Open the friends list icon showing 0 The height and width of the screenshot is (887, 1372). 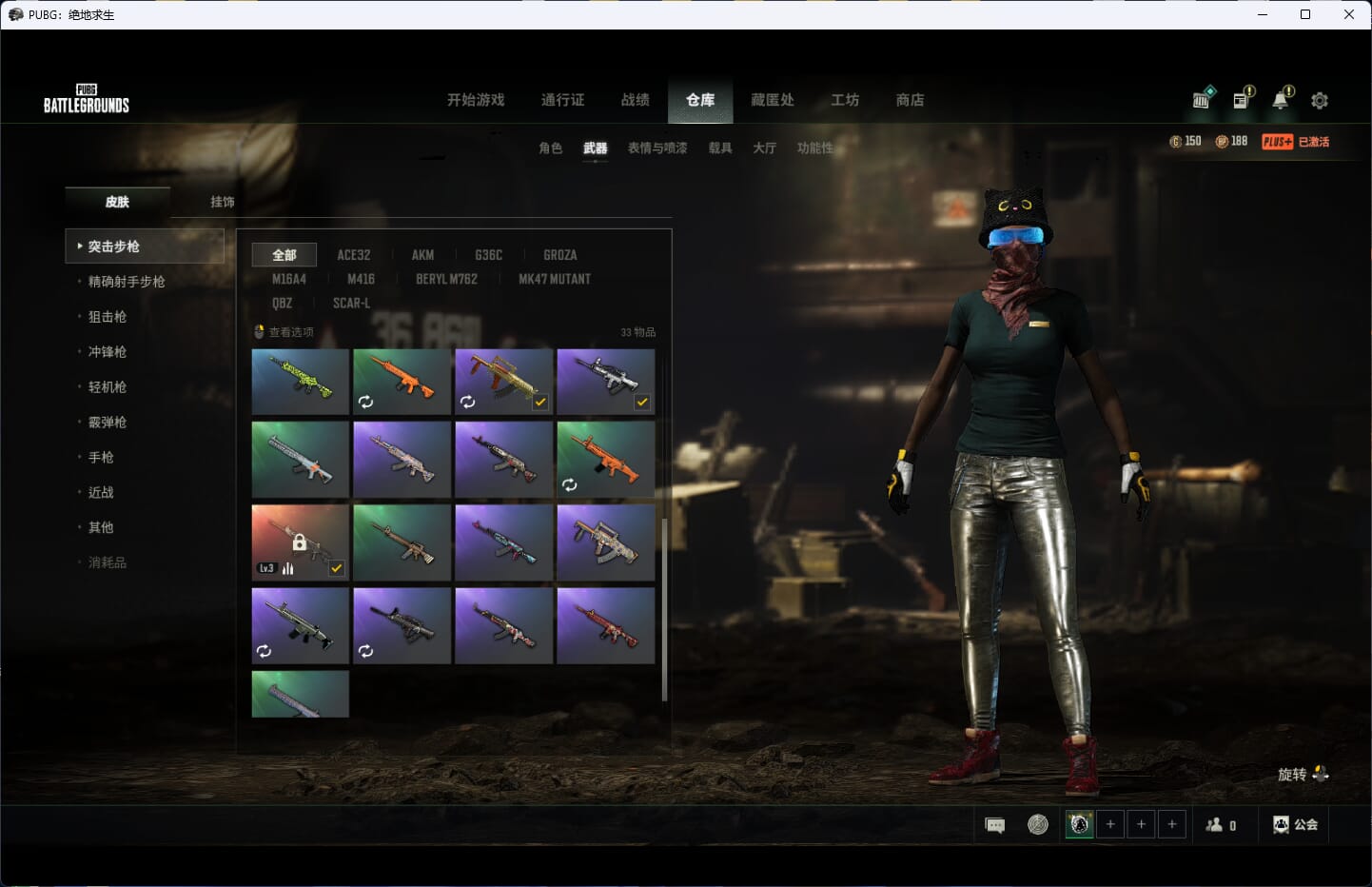(x=1214, y=825)
